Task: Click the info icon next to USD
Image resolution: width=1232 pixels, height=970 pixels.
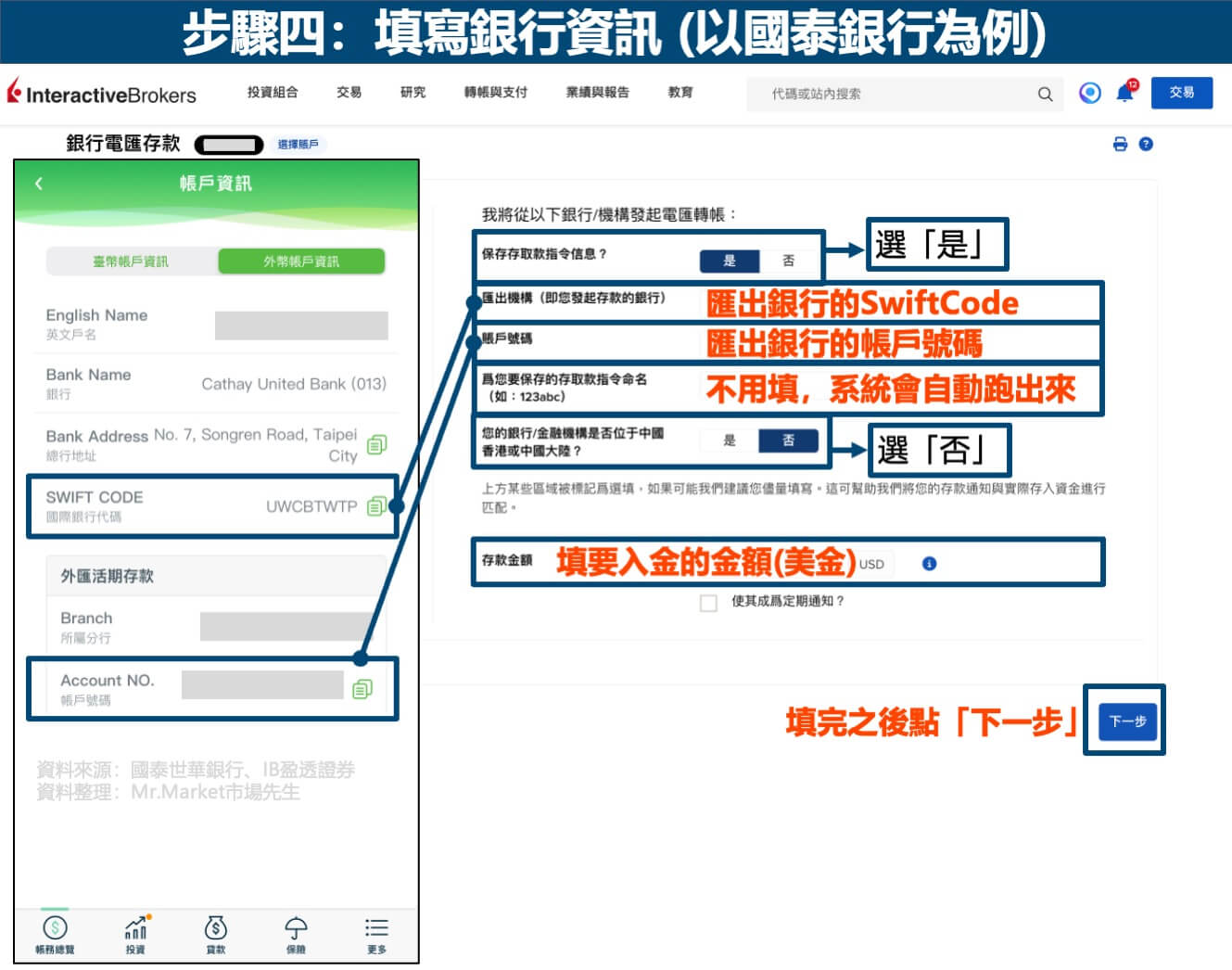Action: [929, 564]
